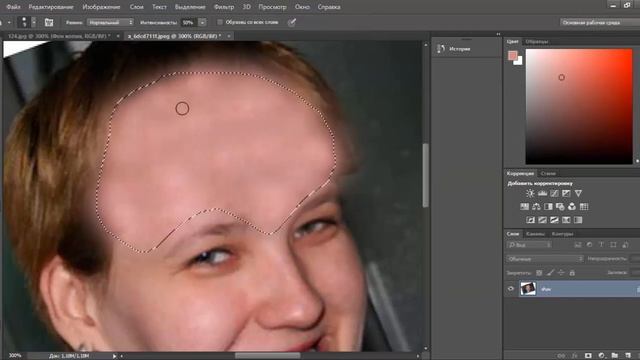This screenshot has width=640, height=360.
Task: Open the status bar info arrow
Action: (114, 356)
